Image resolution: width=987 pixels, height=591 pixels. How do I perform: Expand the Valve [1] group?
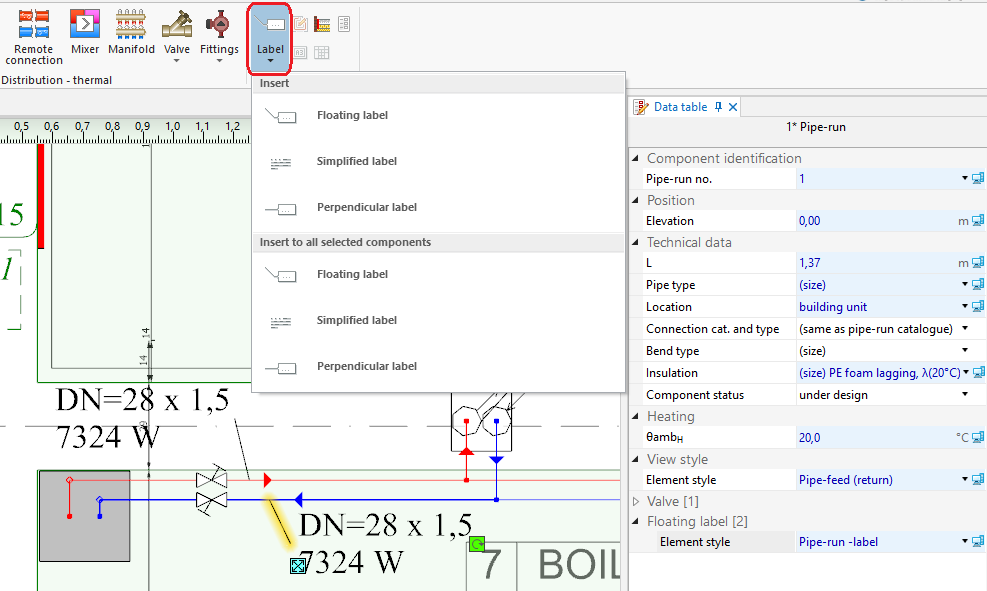click(x=636, y=500)
